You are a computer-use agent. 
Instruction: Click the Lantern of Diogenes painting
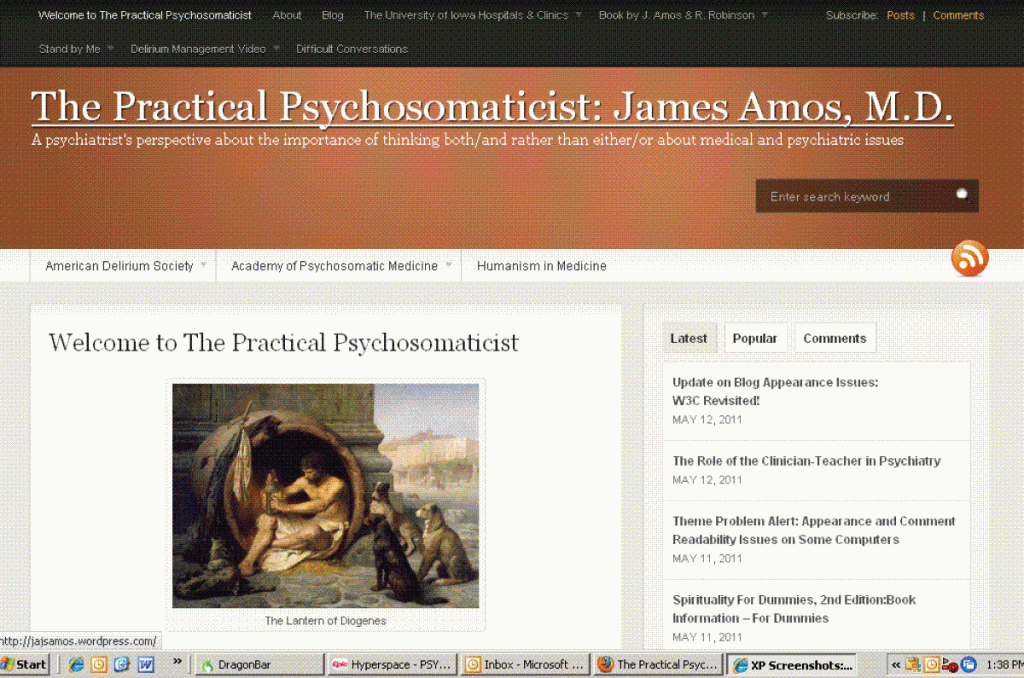(x=325, y=495)
